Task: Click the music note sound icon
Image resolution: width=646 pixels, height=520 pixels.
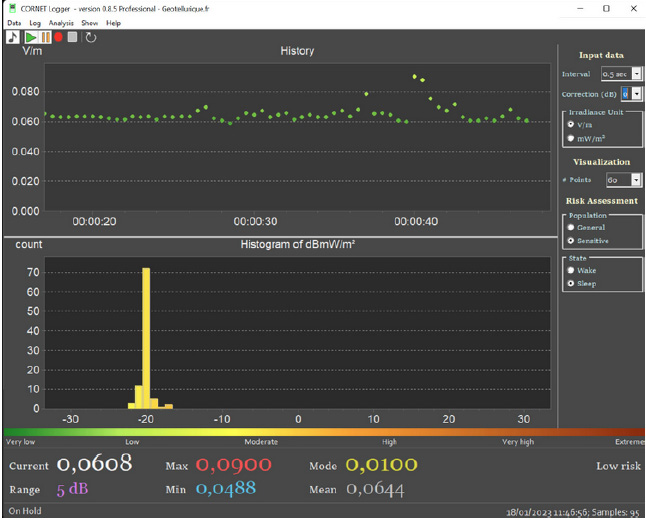Action: point(13,37)
